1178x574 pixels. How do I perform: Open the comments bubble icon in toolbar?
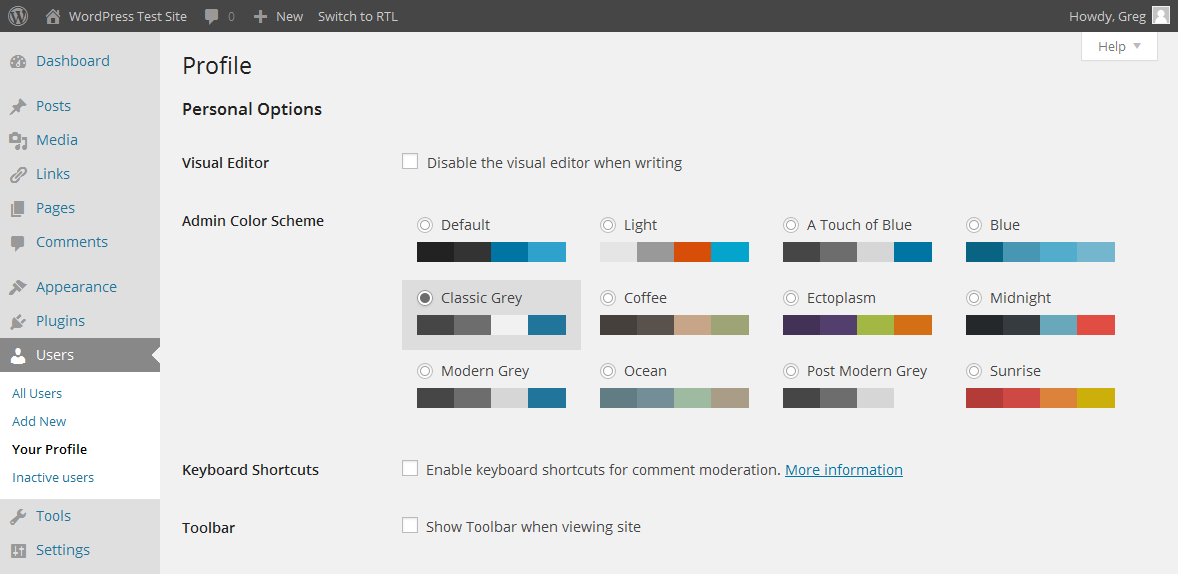tap(211, 16)
